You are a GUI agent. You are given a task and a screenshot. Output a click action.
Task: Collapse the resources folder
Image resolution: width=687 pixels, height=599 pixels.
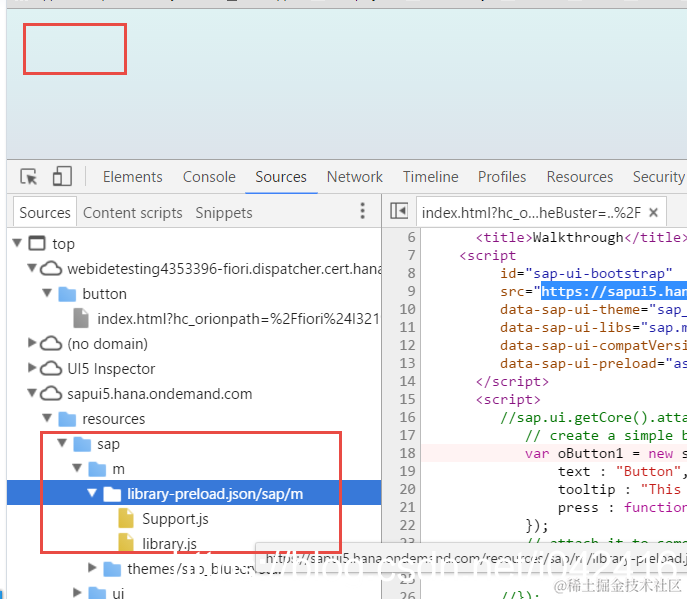[47, 418]
